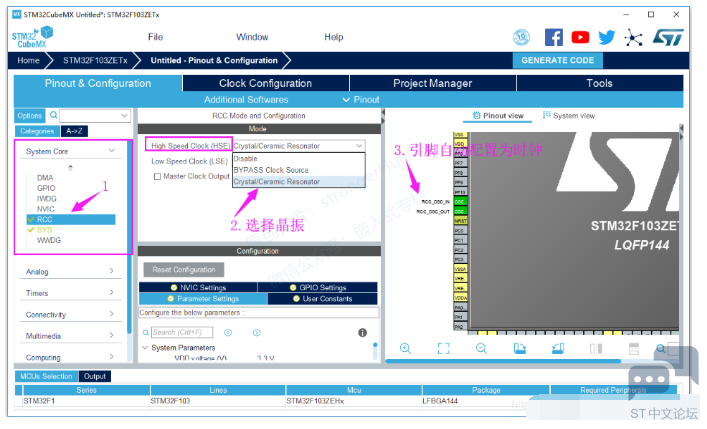Viewport: 707px width, 429px height.
Task: Click the info icon in the Configuration panel
Action: [x=362, y=332]
